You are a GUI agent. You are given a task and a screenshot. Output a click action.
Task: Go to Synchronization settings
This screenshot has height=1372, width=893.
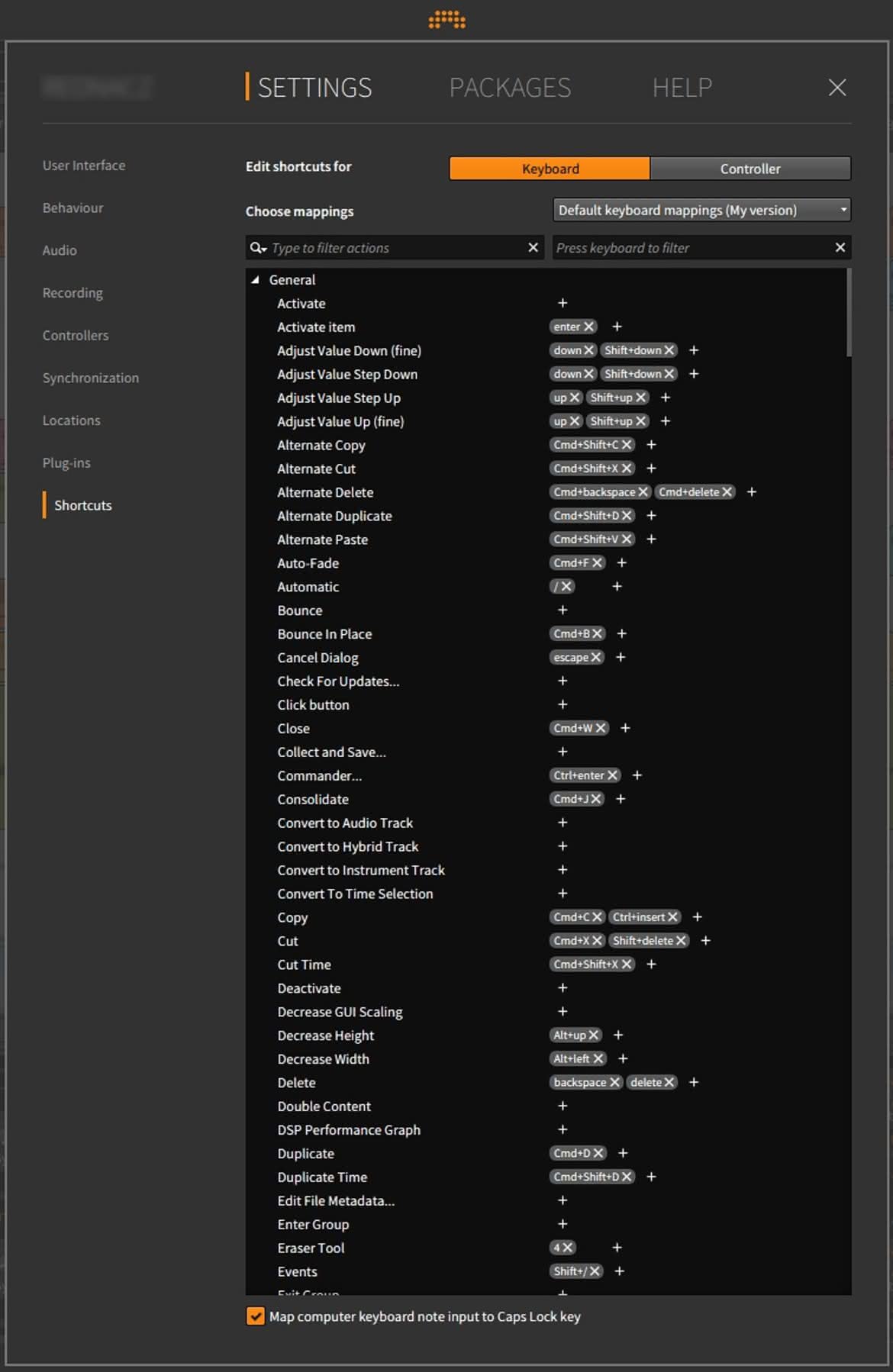(x=91, y=378)
